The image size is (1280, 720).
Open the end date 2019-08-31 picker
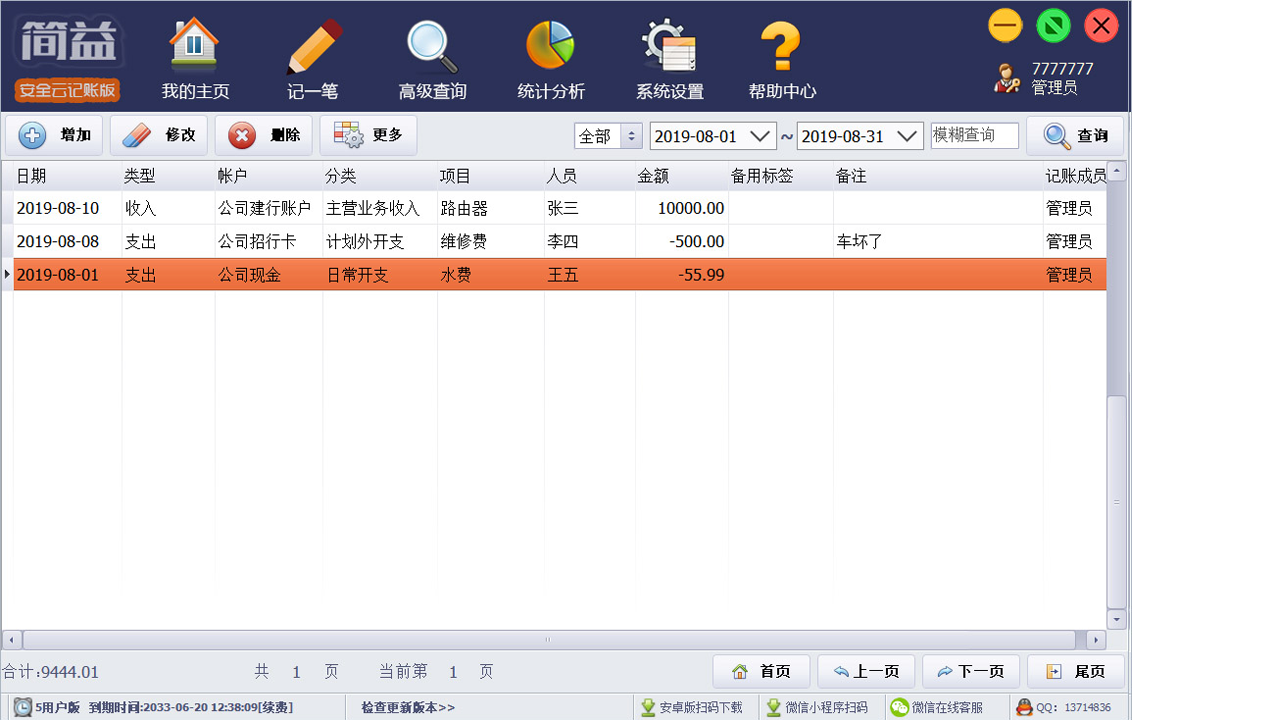click(859, 135)
